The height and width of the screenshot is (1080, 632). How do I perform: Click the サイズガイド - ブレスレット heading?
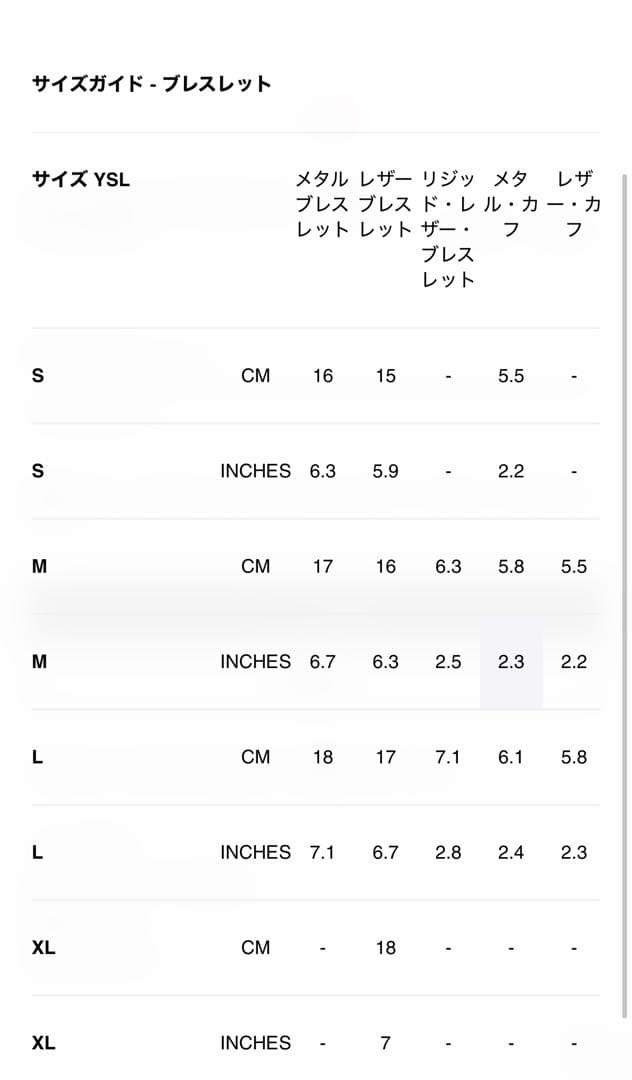[x=151, y=84]
